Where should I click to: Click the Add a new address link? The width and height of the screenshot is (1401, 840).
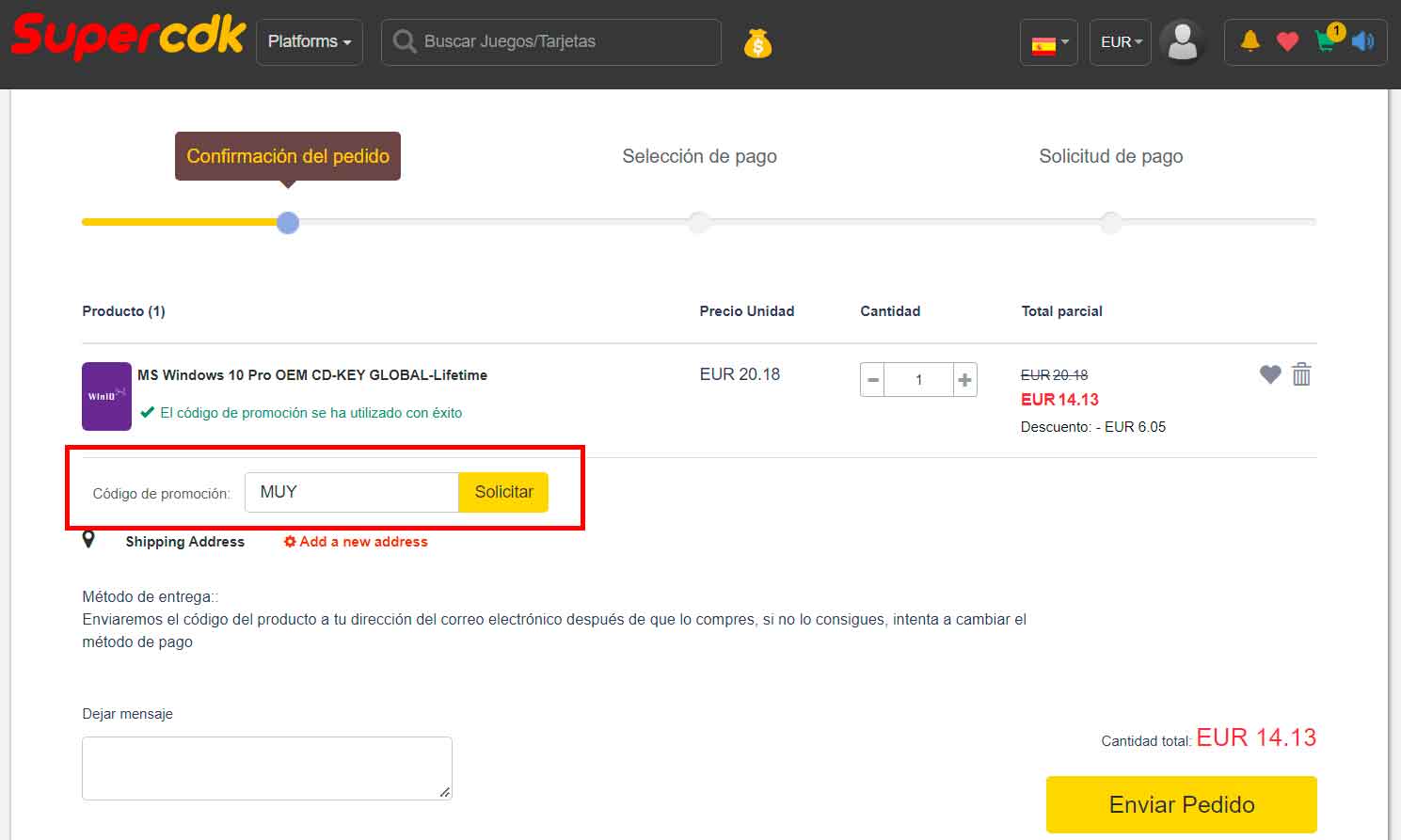356,542
